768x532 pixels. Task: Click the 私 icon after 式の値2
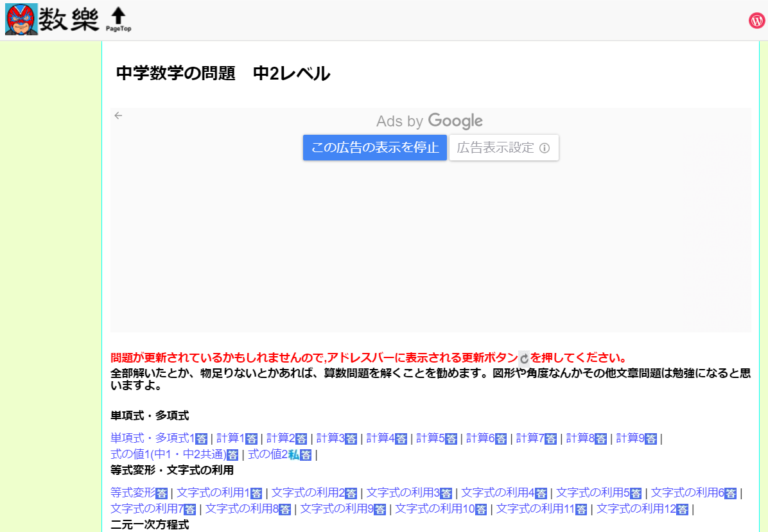293,455
